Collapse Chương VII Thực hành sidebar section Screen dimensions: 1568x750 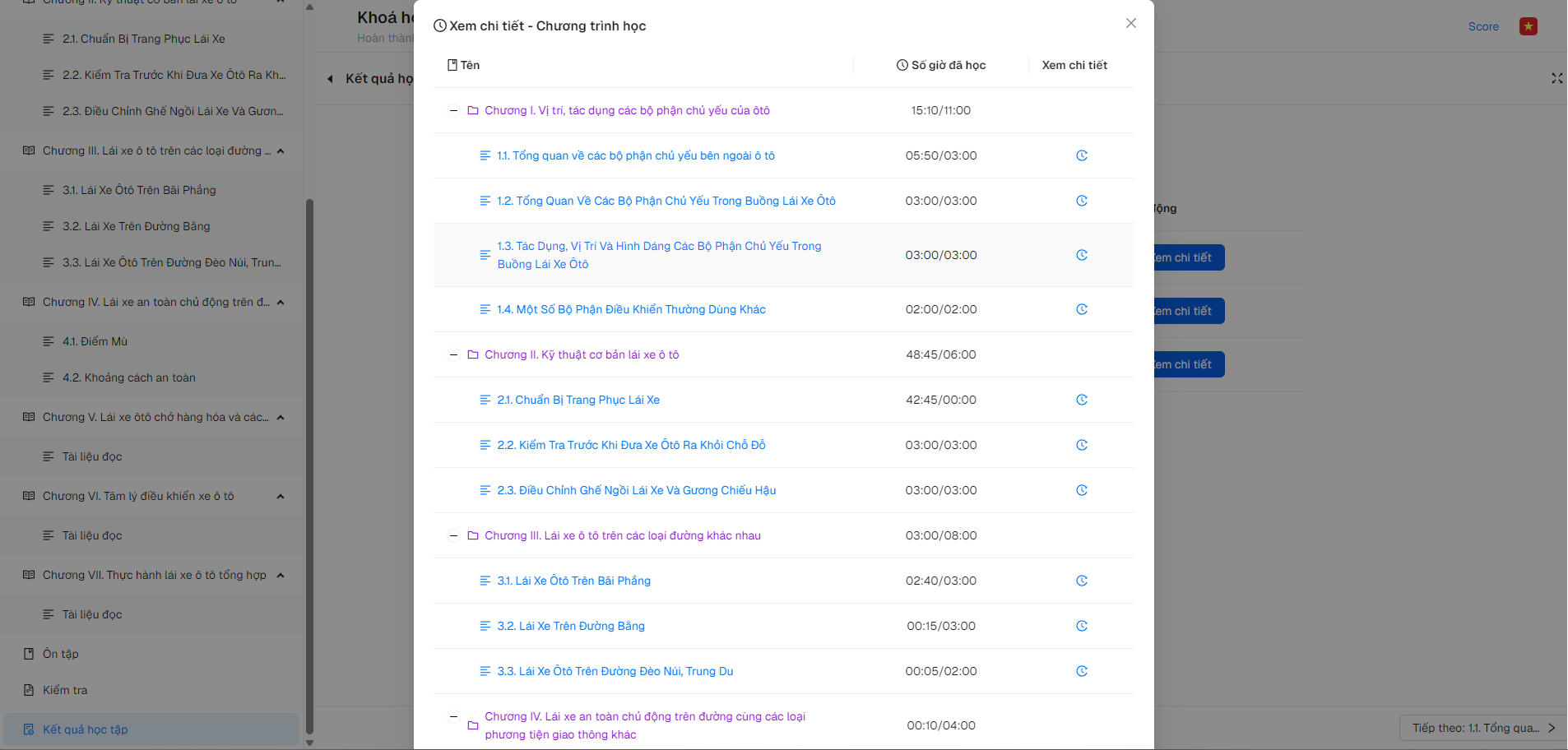(281, 575)
